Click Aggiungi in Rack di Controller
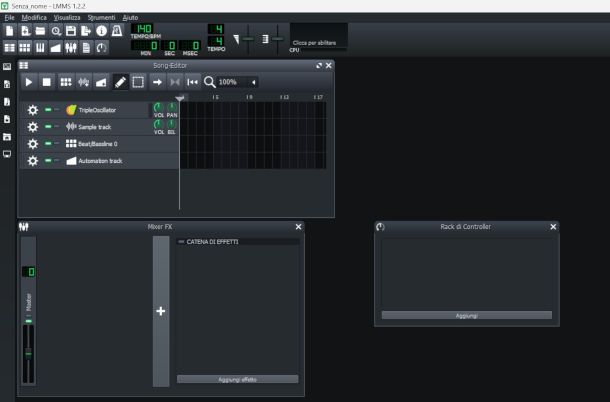 point(466,316)
